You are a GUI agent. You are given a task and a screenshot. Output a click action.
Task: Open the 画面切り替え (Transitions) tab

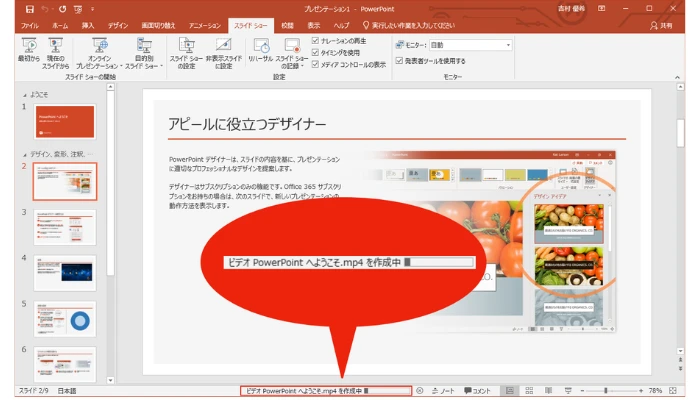click(158, 25)
